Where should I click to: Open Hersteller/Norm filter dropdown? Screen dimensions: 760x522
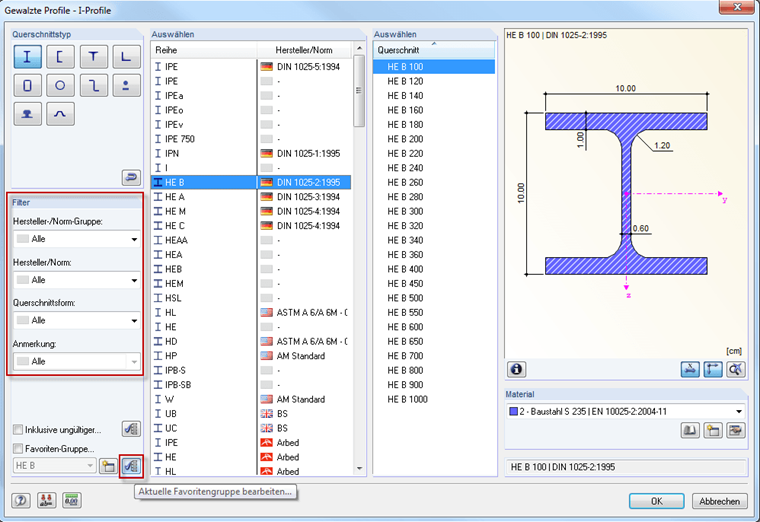[77, 280]
